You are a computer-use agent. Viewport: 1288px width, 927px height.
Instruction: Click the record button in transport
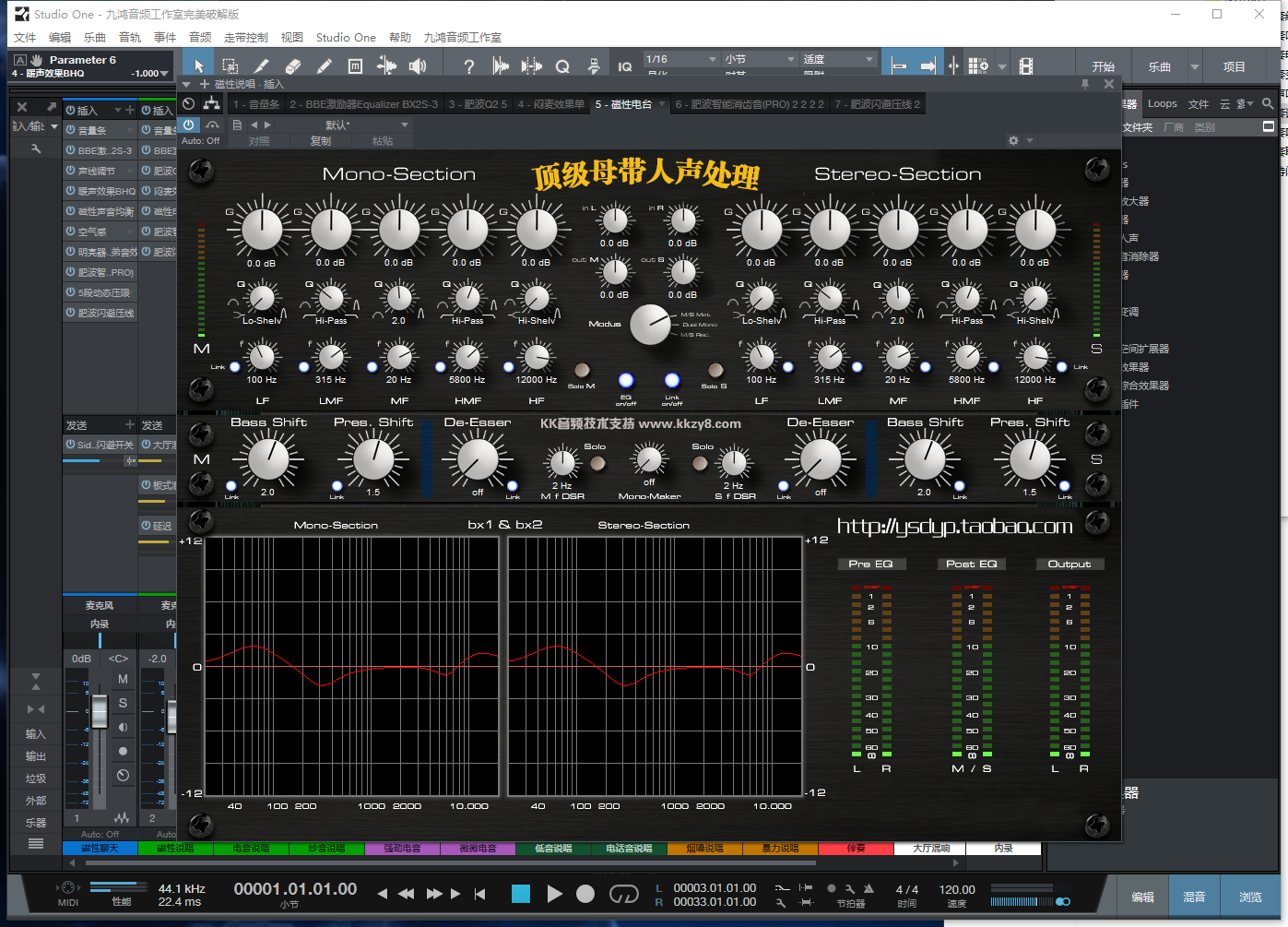(x=585, y=894)
